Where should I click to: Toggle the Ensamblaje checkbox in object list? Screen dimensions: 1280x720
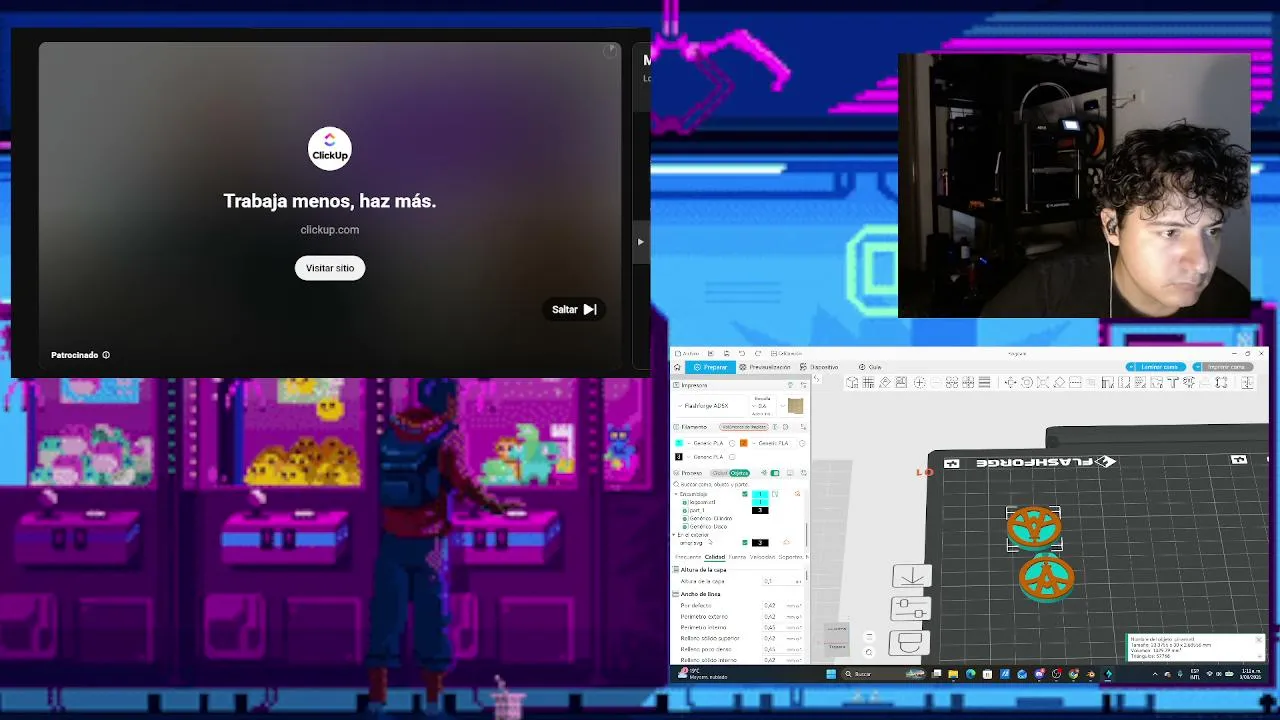tap(744, 494)
